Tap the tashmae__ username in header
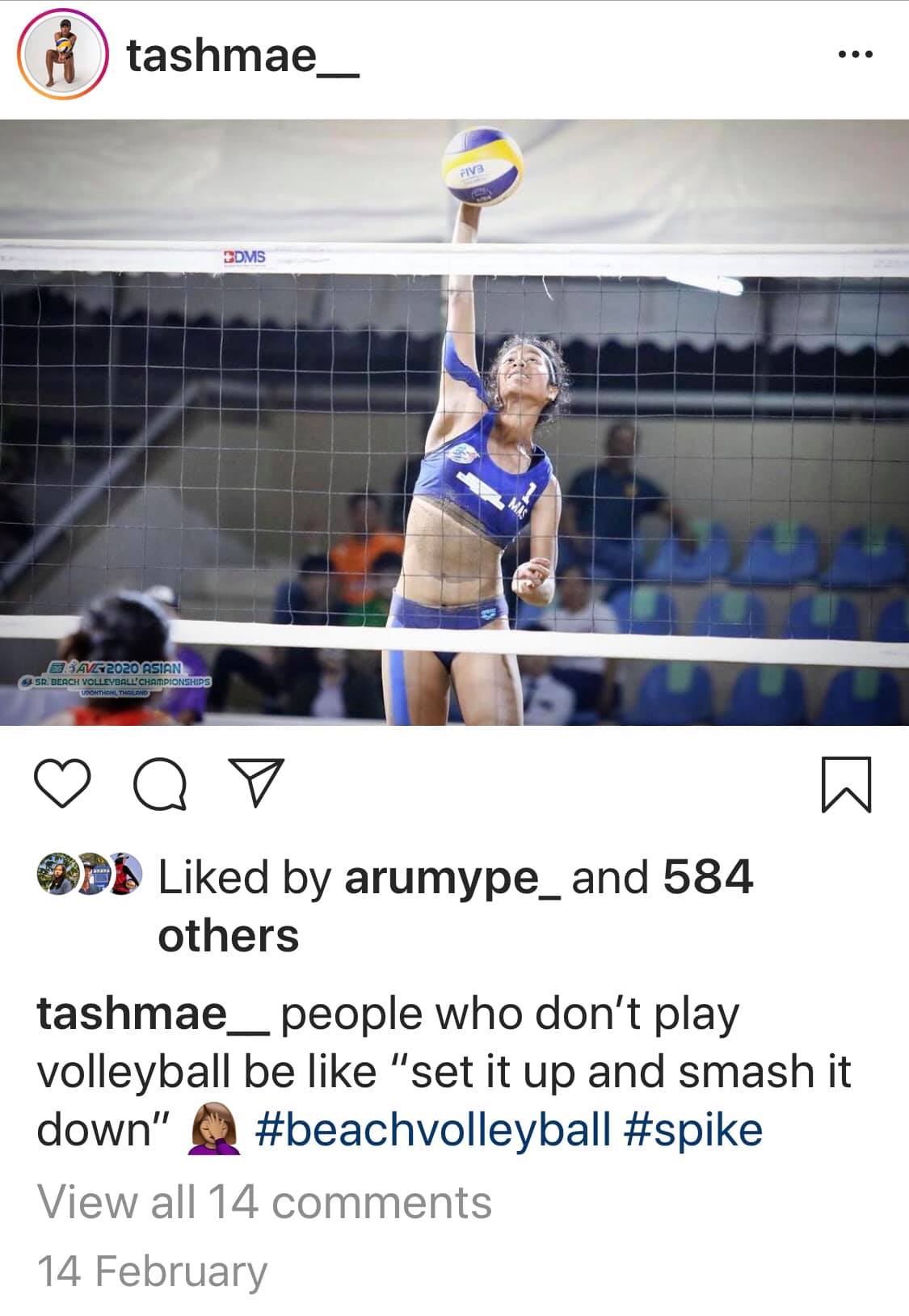Image resolution: width=909 pixels, height=1316 pixels. [x=242, y=57]
